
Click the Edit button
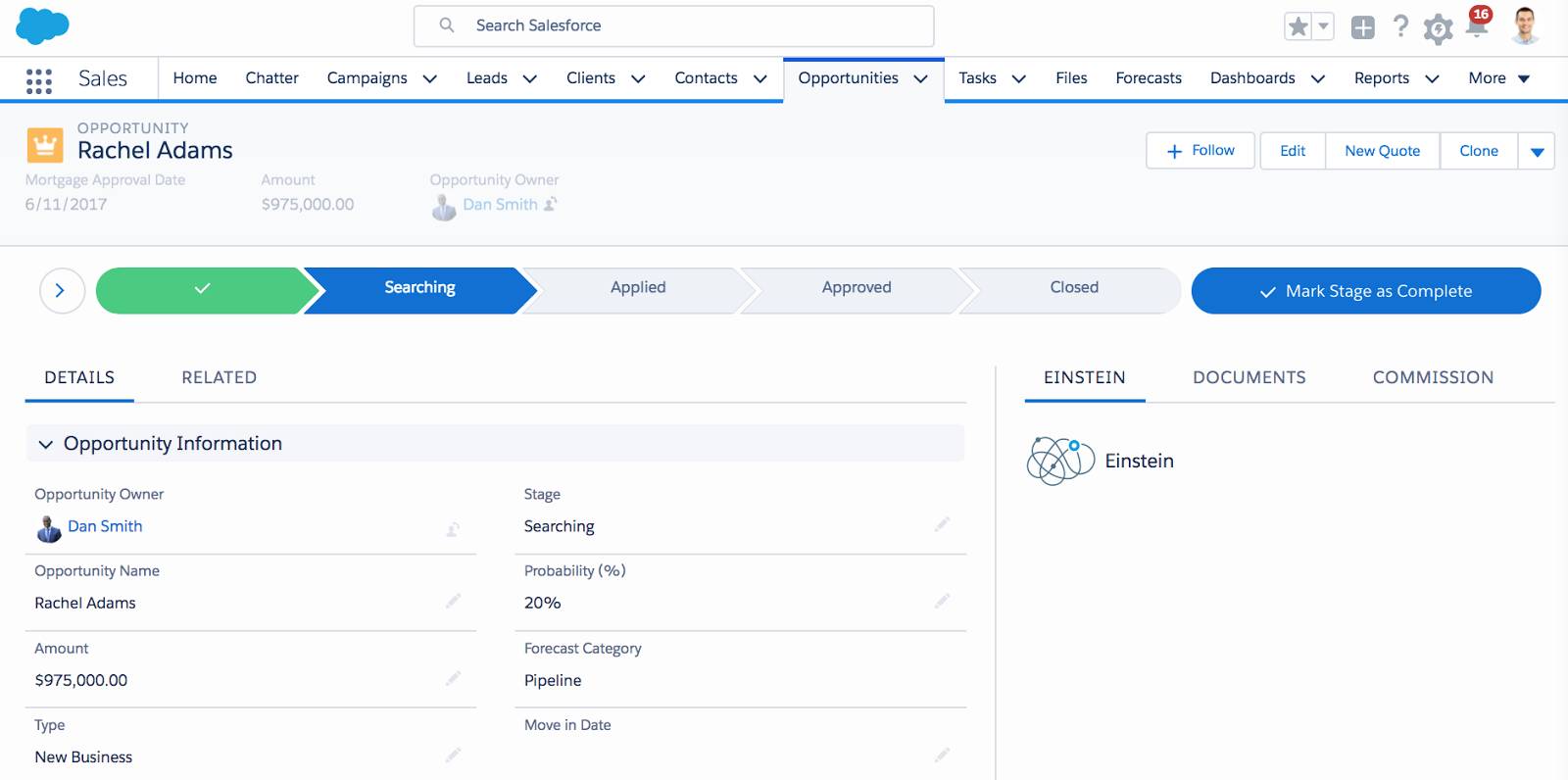(x=1293, y=151)
